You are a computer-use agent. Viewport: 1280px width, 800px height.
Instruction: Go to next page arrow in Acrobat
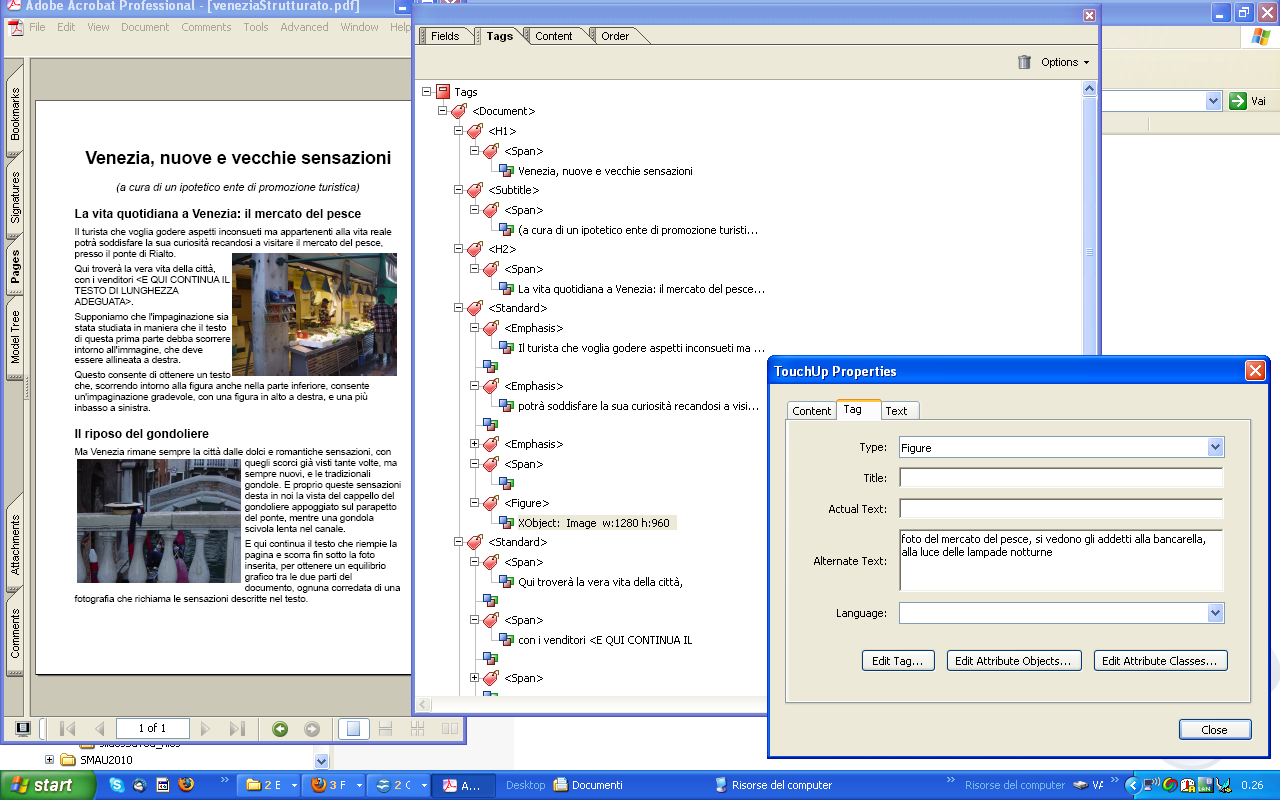click(206, 728)
